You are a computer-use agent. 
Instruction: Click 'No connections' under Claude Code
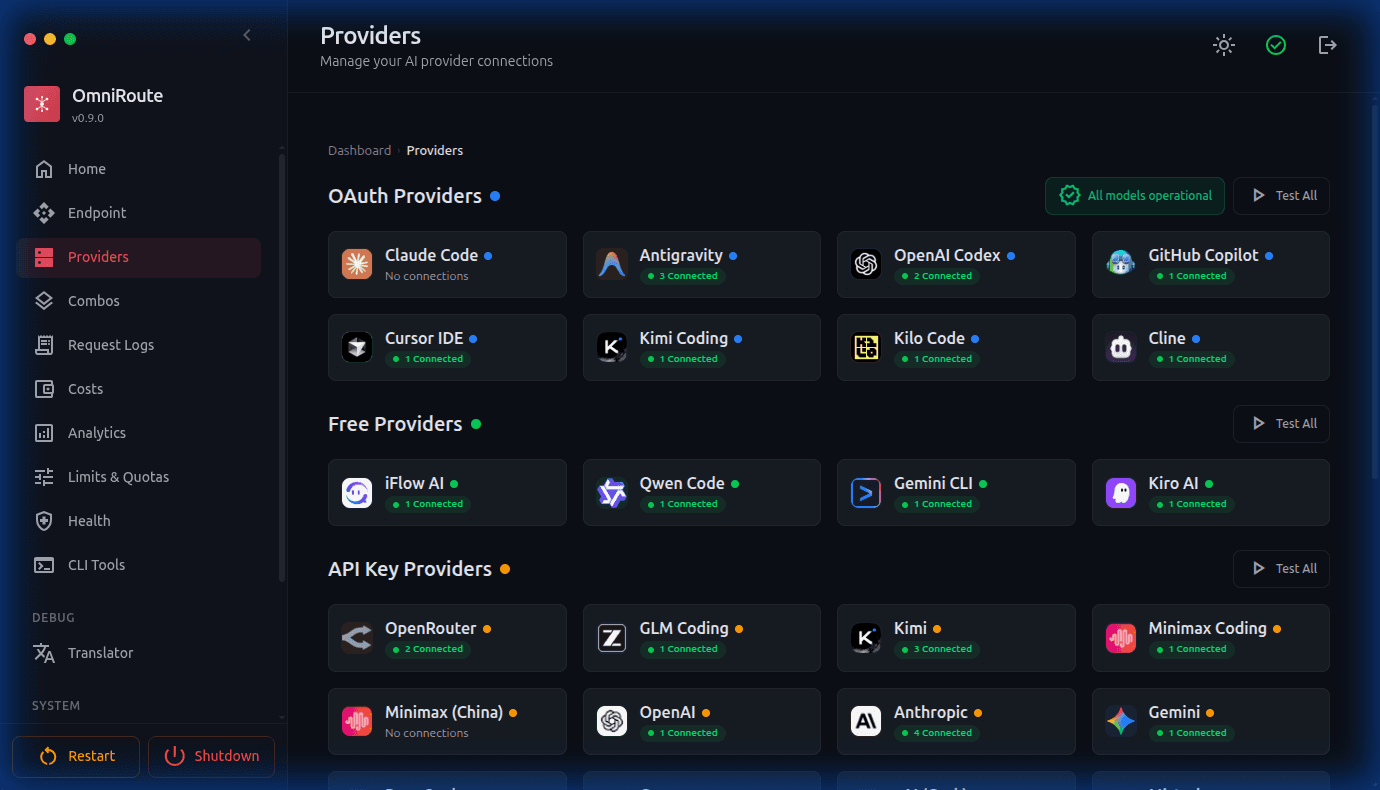coord(427,276)
